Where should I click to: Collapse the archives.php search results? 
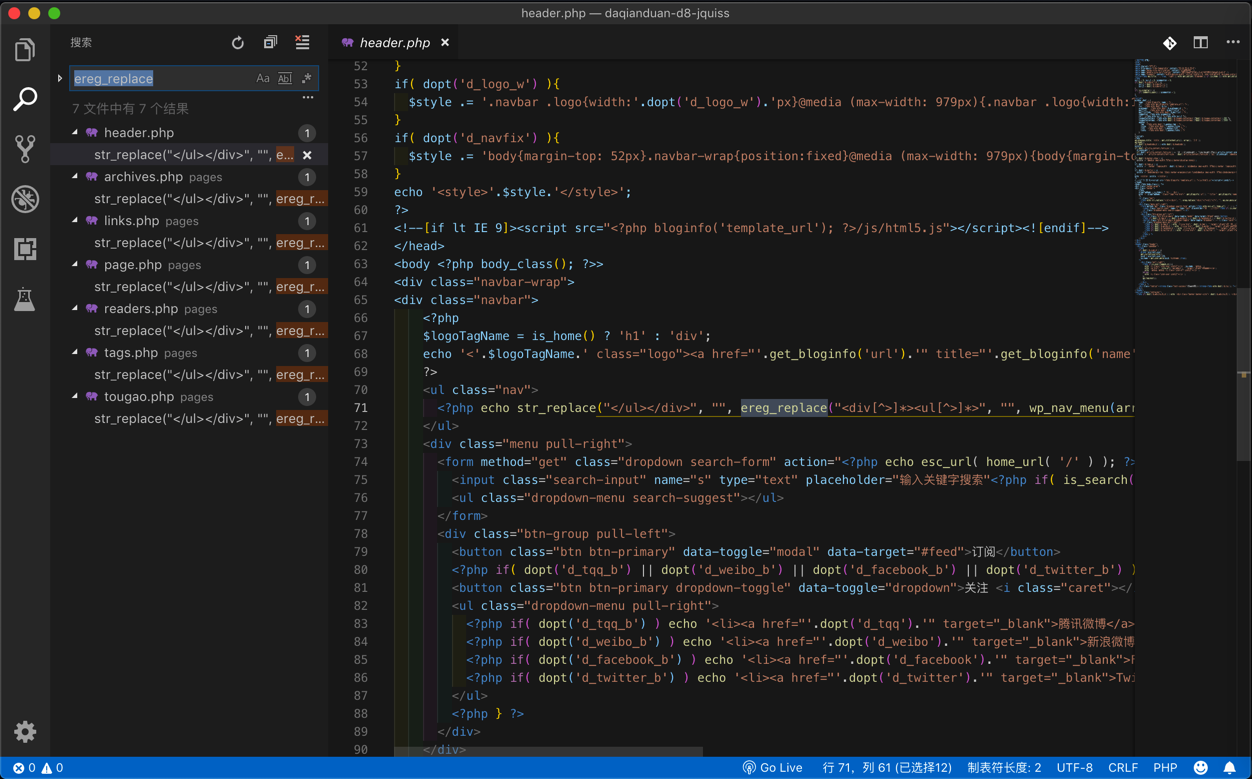coord(76,176)
